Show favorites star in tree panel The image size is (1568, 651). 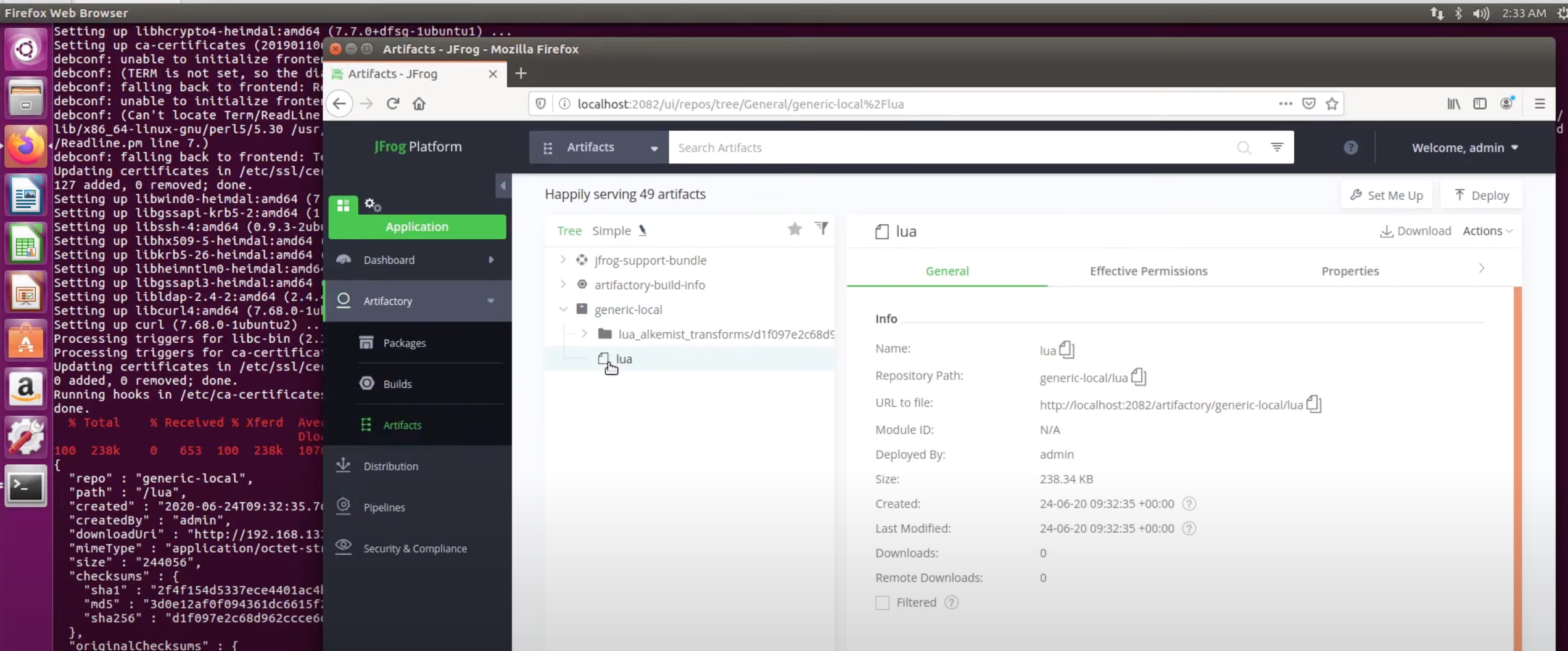pyautogui.click(x=794, y=229)
